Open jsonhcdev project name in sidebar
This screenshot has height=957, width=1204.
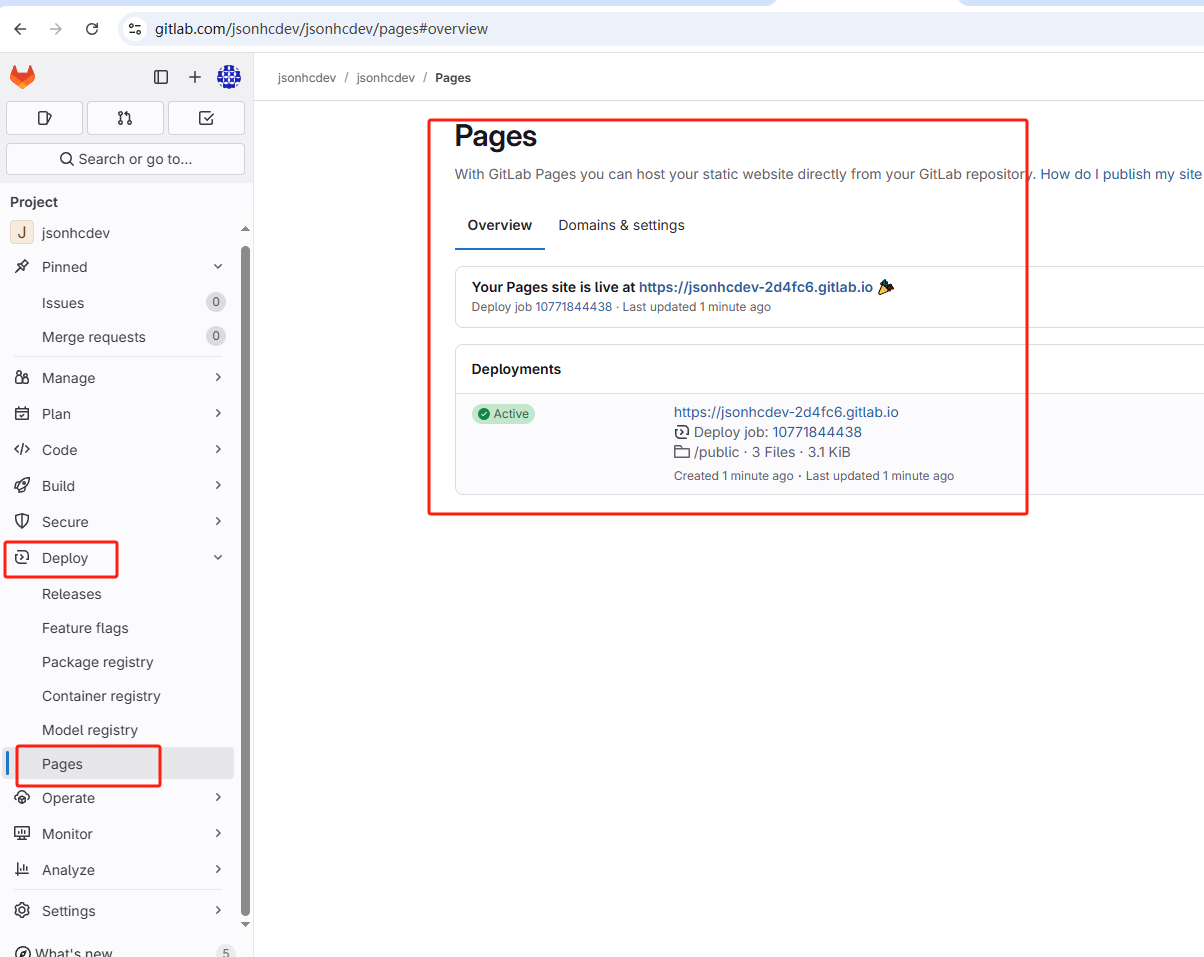(x=76, y=233)
